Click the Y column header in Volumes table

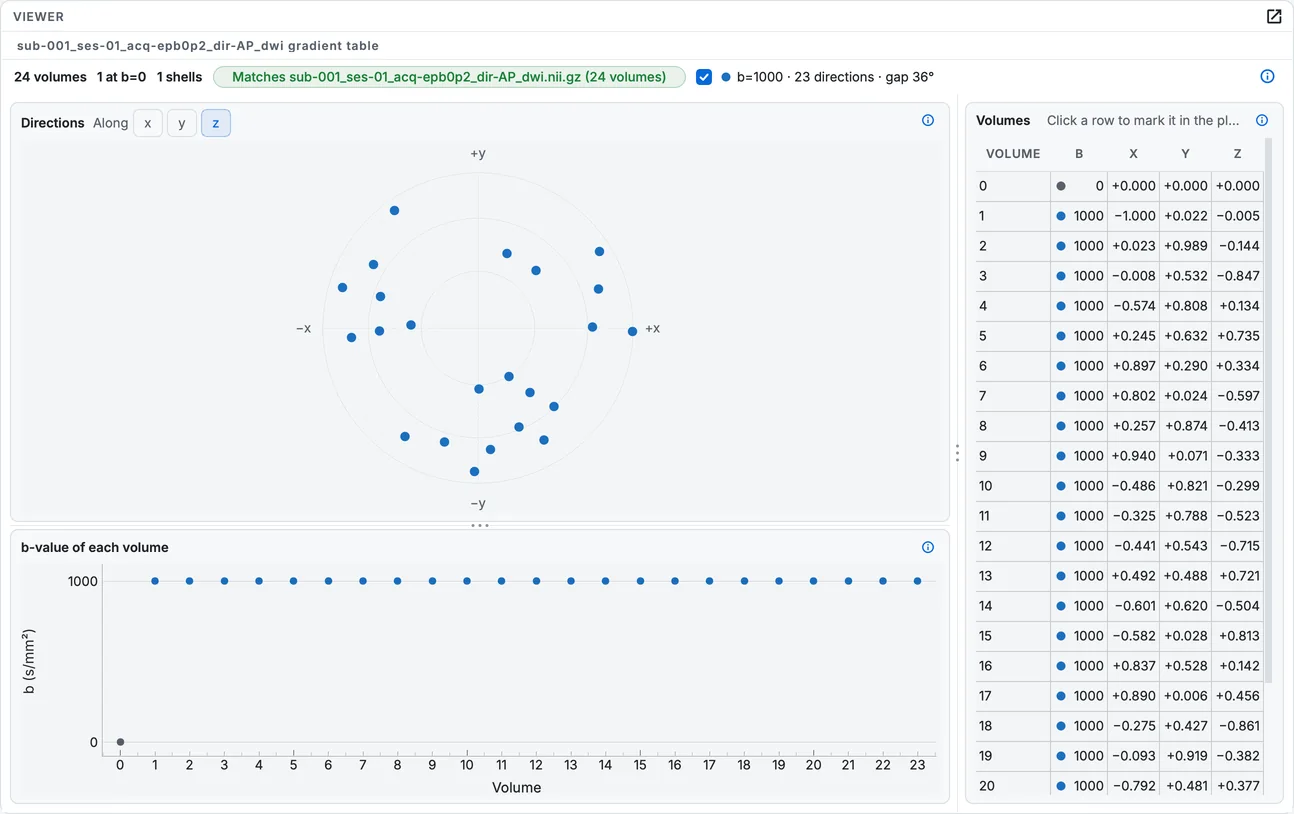point(1185,154)
